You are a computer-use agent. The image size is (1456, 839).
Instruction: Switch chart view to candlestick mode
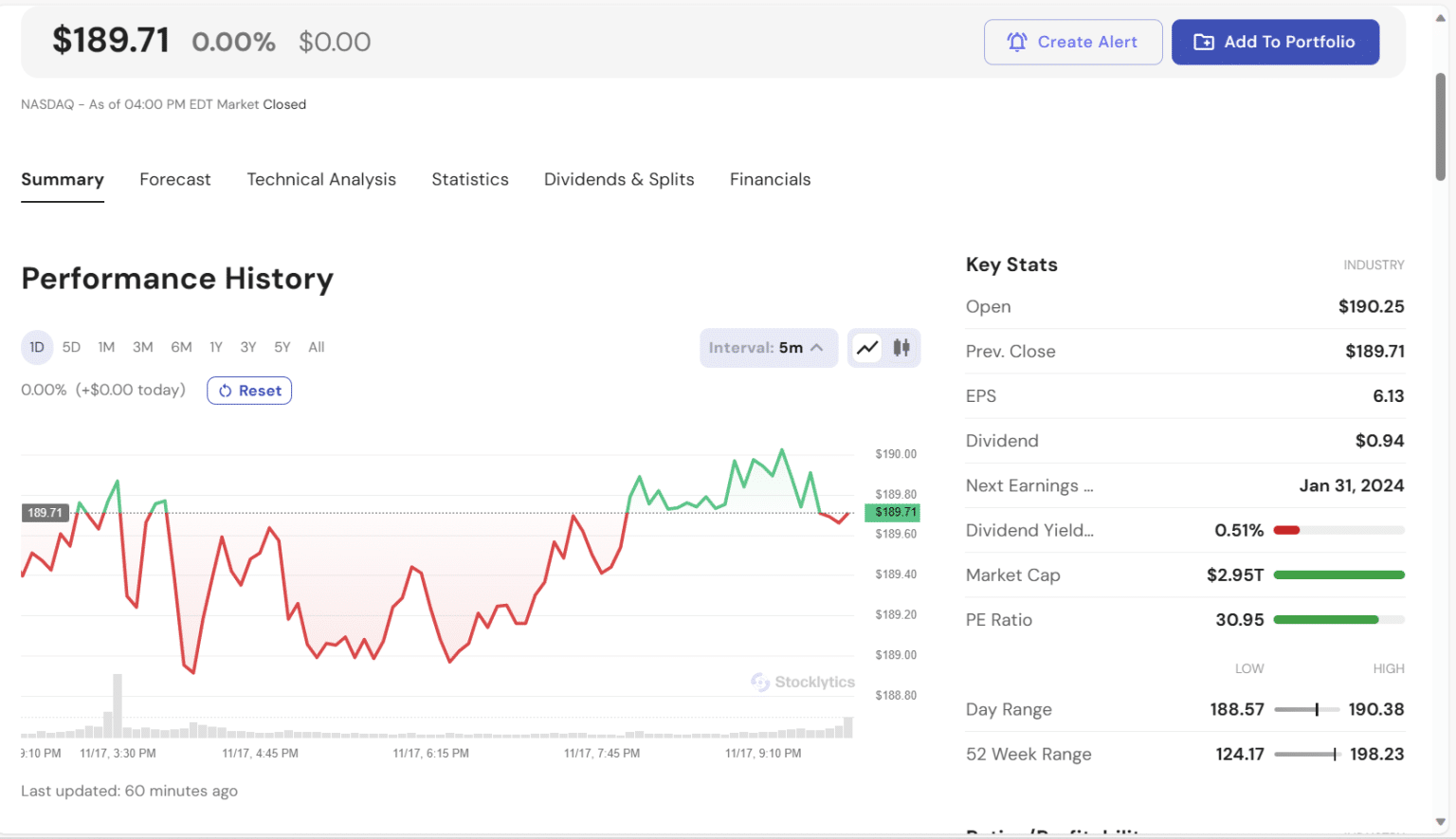coord(901,348)
